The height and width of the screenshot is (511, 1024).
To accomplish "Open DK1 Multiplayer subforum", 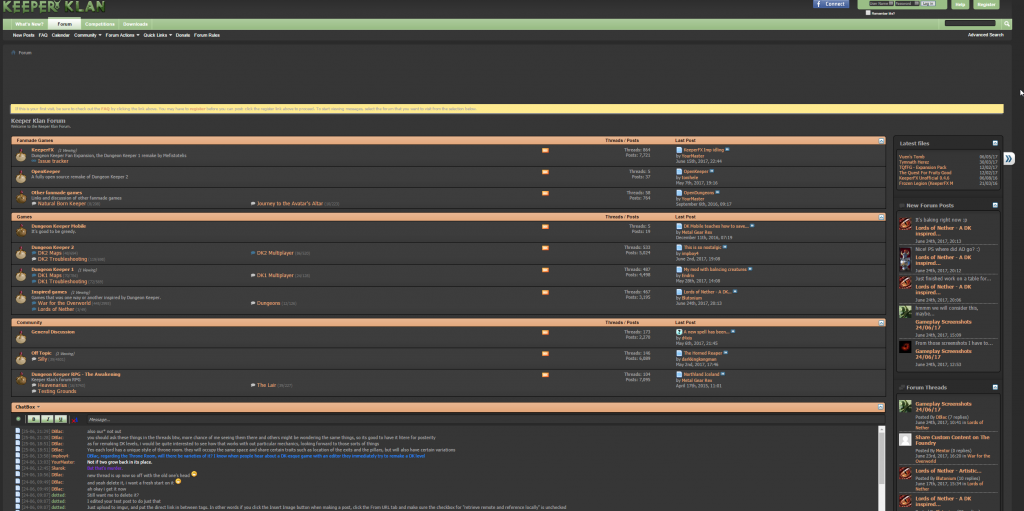I will (275, 276).
